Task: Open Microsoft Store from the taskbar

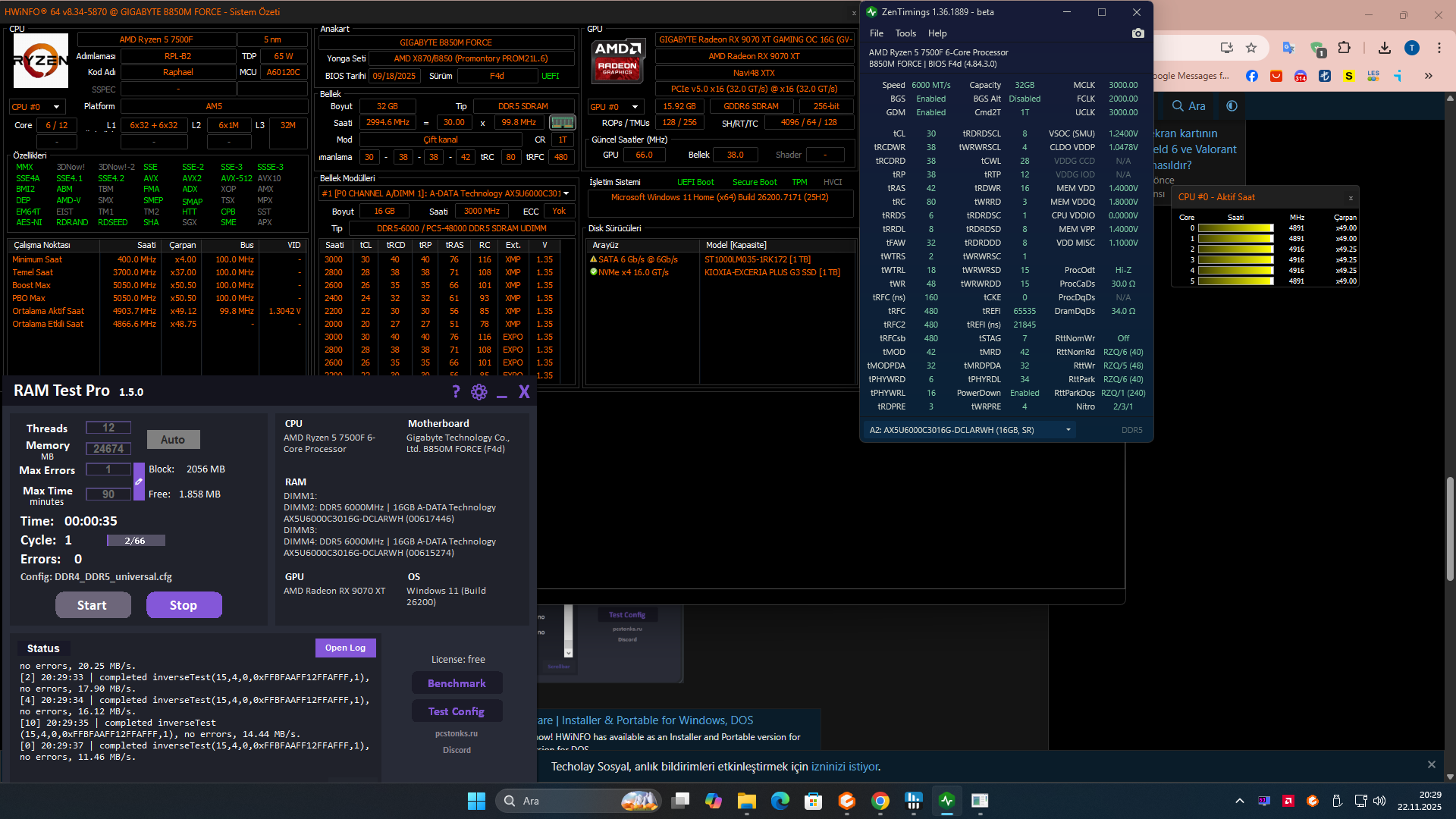Action: pos(814,801)
